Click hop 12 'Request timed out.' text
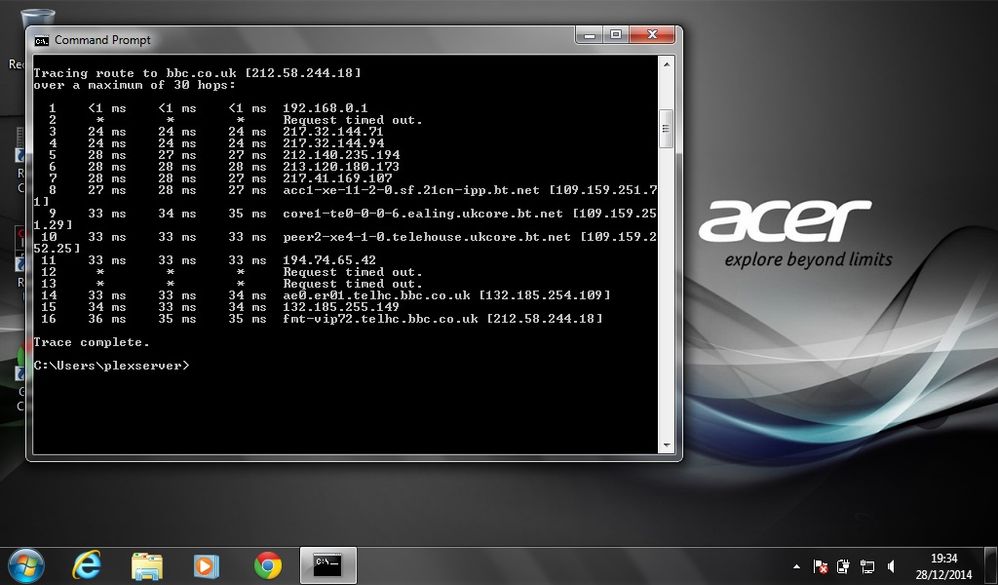 [x=353, y=272]
